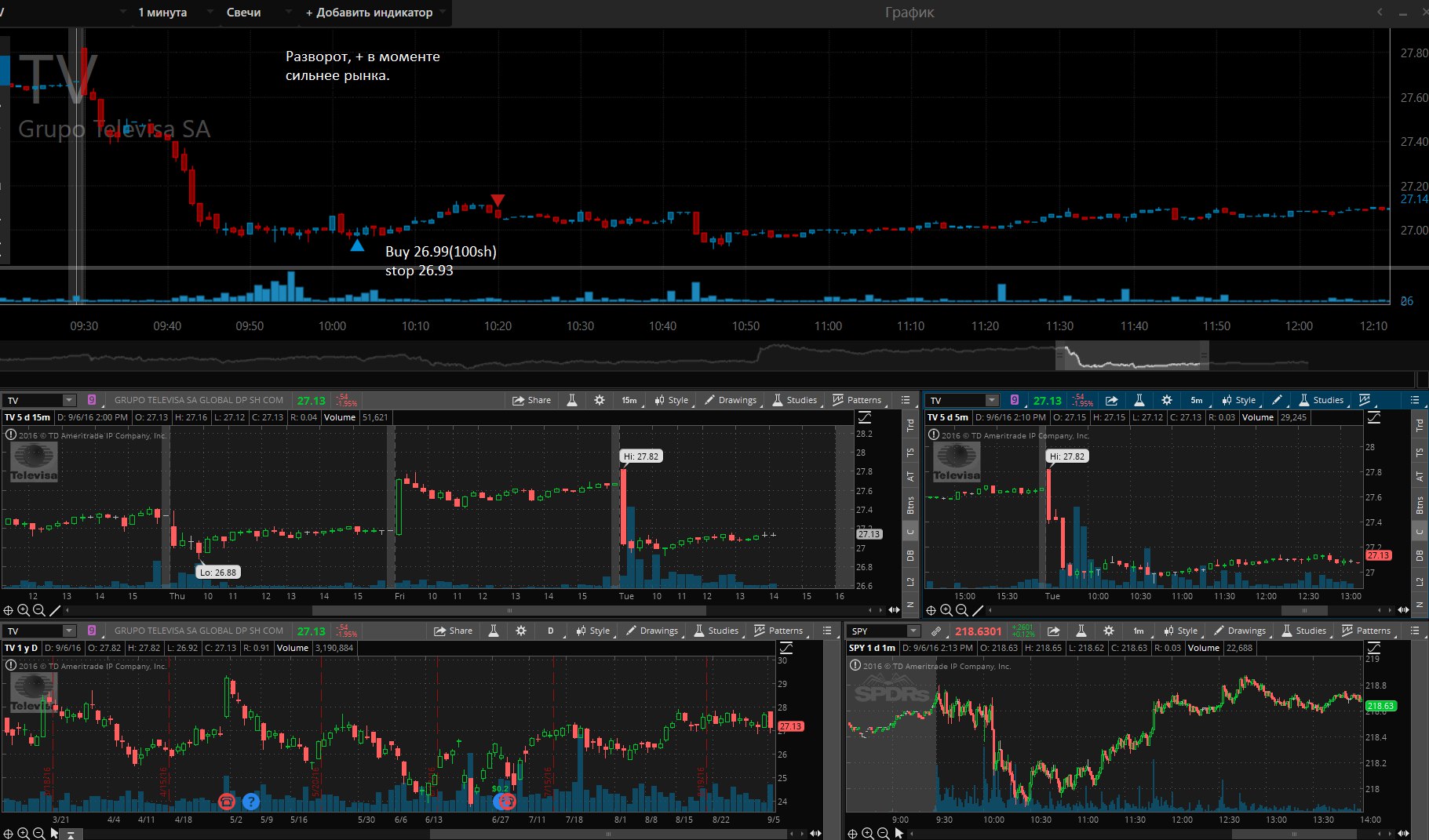Open the settings gear in the TV daily chart
This screenshot has height=840, width=1429.
(x=521, y=631)
